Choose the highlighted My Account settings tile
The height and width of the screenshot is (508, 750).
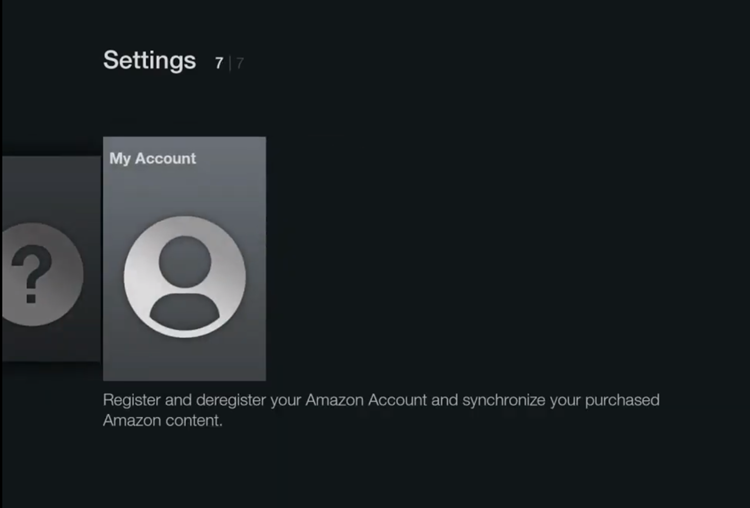(185, 259)
